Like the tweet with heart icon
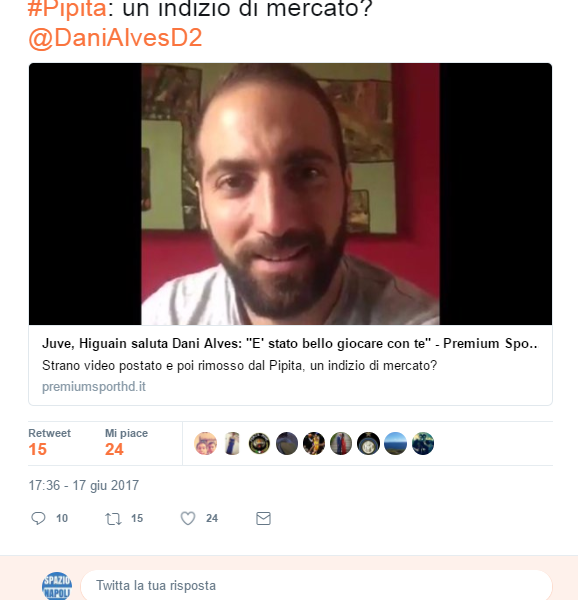 pyautogui.click(x=188, y=518)
